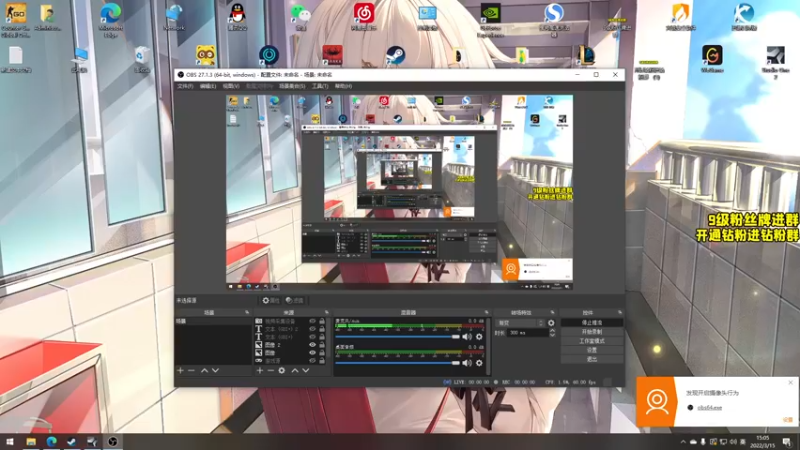This screenshot has height=450, width=800.
Task: Toggle lock on 视频采集设备 source
Action: [322, 321]
